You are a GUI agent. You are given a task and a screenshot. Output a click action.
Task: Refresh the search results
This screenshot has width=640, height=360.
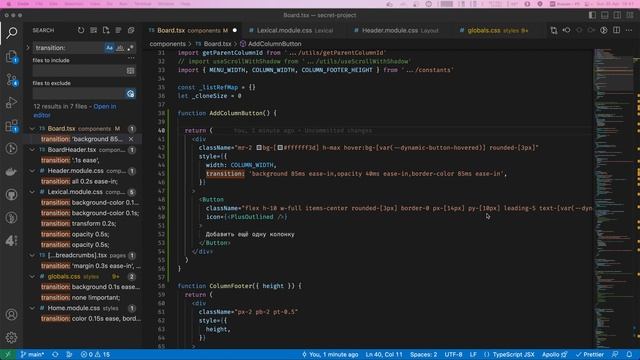pyautogui.click(x=81, y=30)
